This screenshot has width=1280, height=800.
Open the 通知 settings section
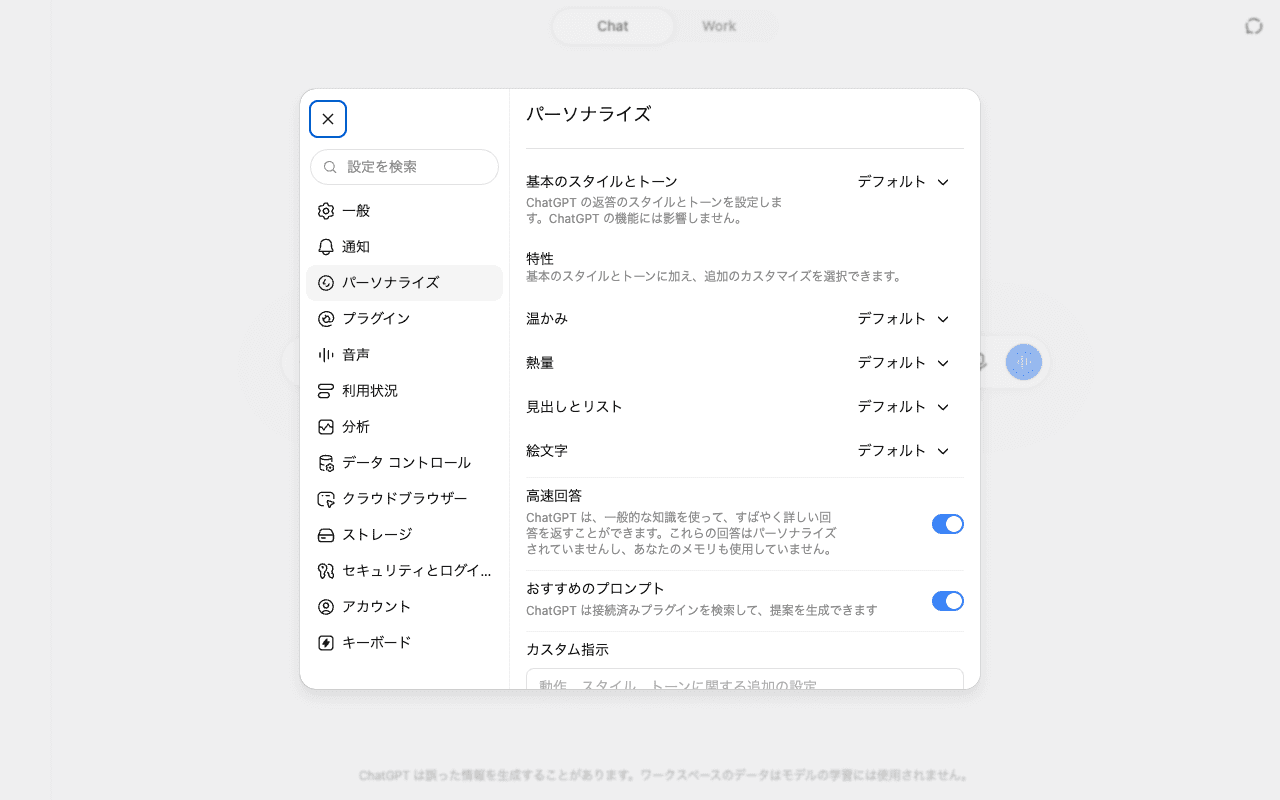pyautogui.click(x=404, y=247)
